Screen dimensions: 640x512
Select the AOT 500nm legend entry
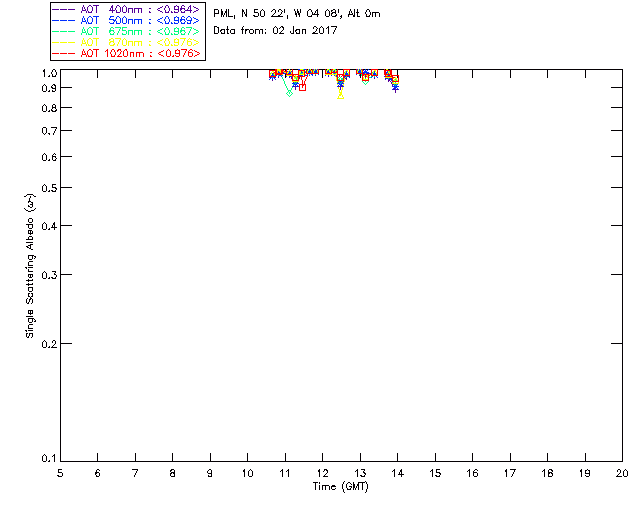click(x=126, y=20)
